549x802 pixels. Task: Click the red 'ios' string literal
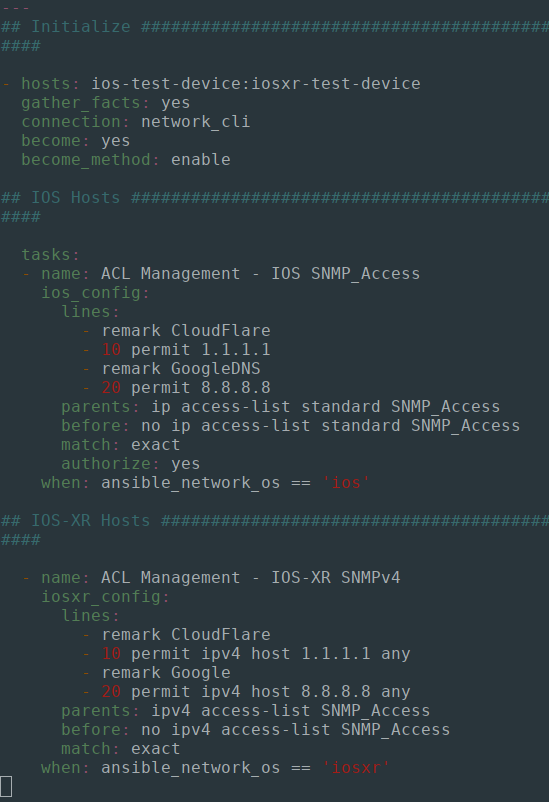point(345,483)
